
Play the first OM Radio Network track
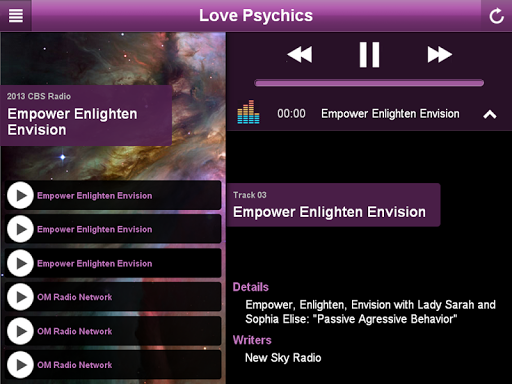(x=20, y=297)
